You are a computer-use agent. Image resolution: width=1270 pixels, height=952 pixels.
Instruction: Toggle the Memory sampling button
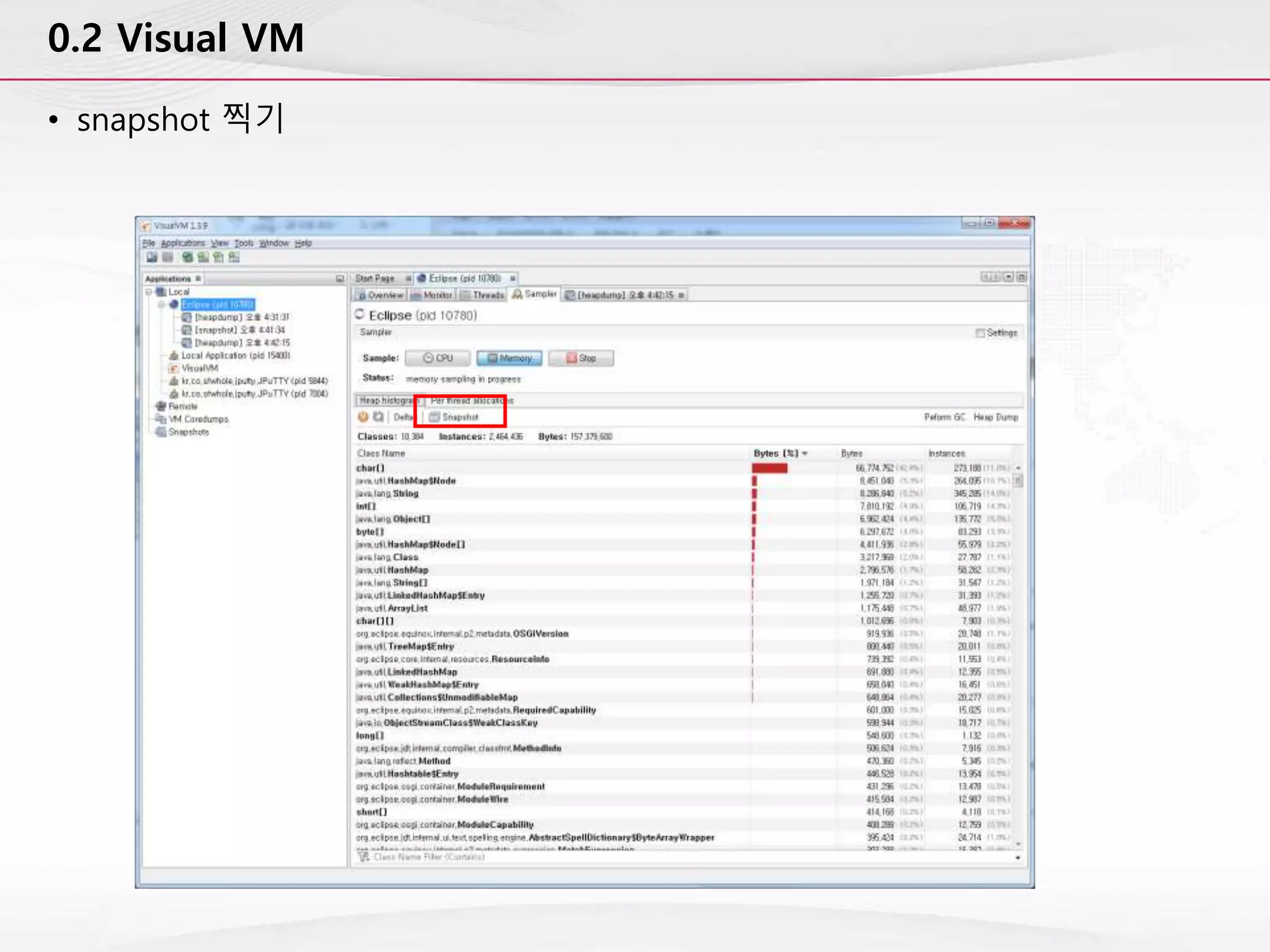[509, 358]
